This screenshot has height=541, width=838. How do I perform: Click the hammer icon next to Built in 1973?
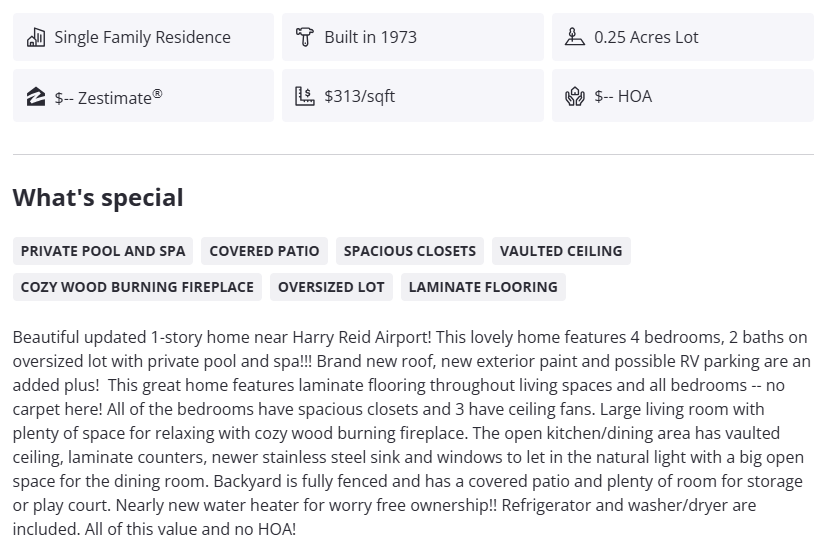(x=305, y=38)
